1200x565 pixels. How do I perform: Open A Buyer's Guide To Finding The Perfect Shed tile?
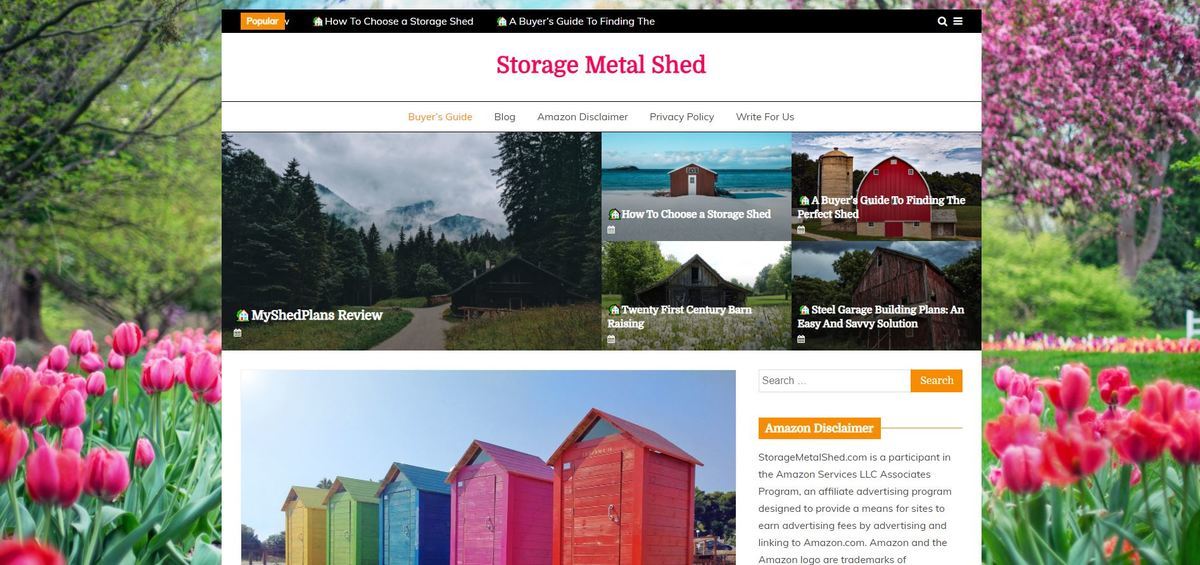(x=882, y=207)
